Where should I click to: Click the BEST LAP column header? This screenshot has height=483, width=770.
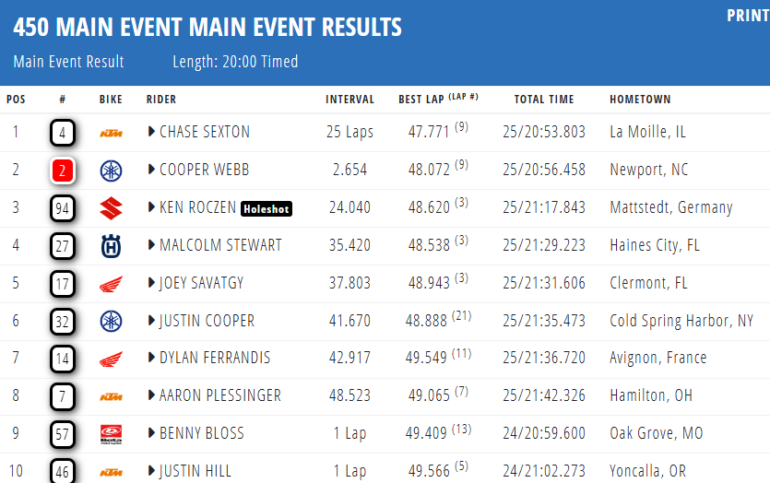[424, 99]
